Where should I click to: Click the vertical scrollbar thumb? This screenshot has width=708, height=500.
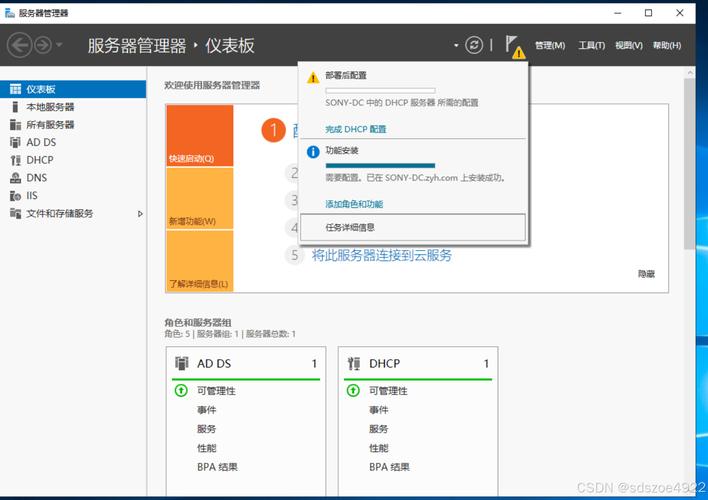point(689,164)
